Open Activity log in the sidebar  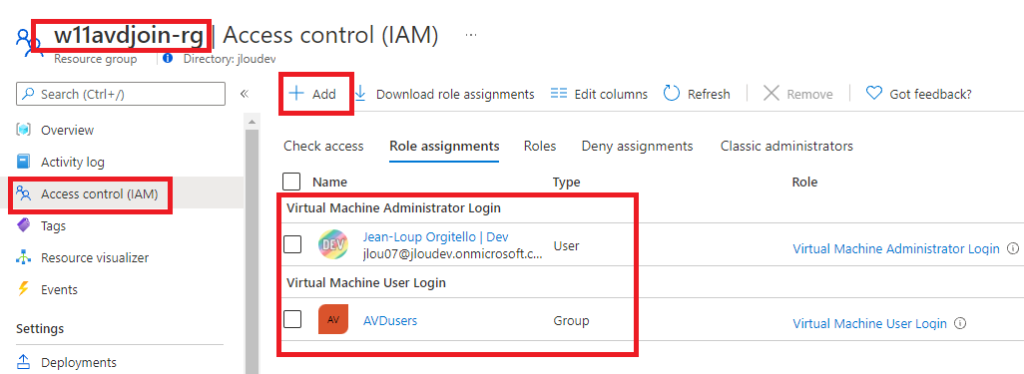(72, 162)
